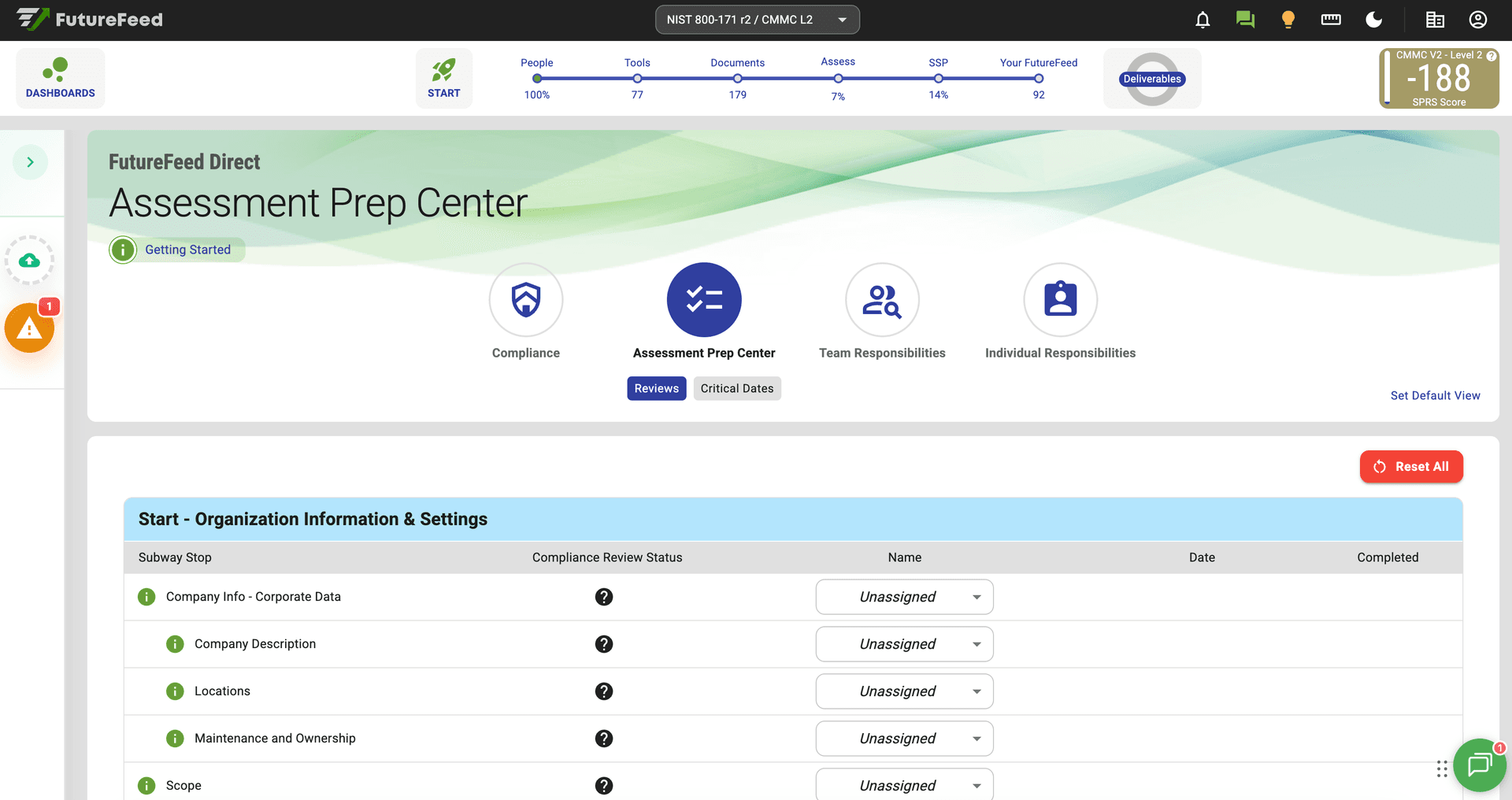1512x800 pixels.
Task: Go to the Assess subway stop
Action: pos(838,78)
